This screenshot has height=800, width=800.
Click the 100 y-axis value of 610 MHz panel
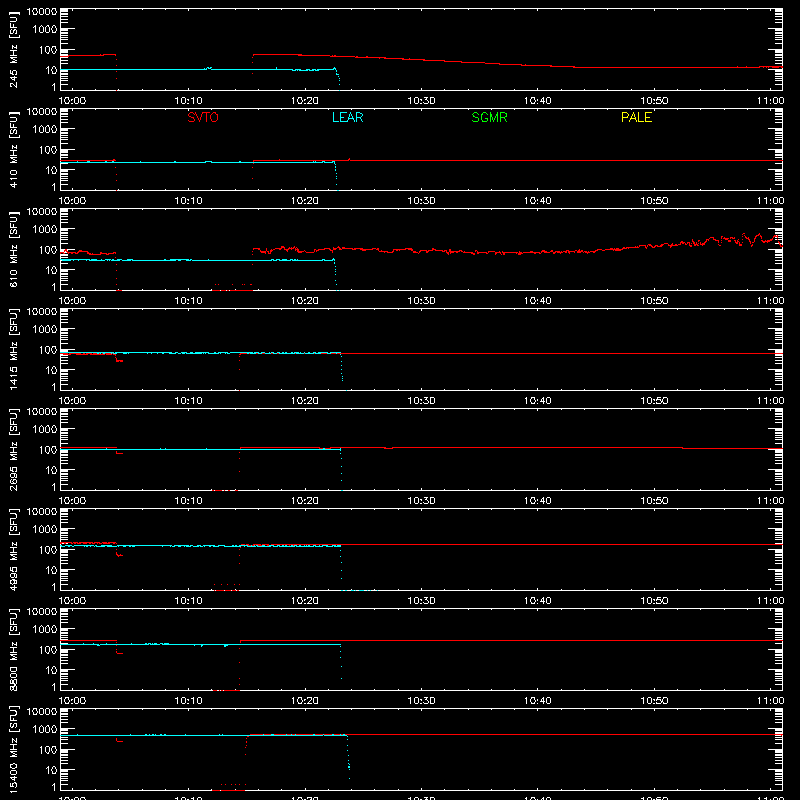click(48, 250)
